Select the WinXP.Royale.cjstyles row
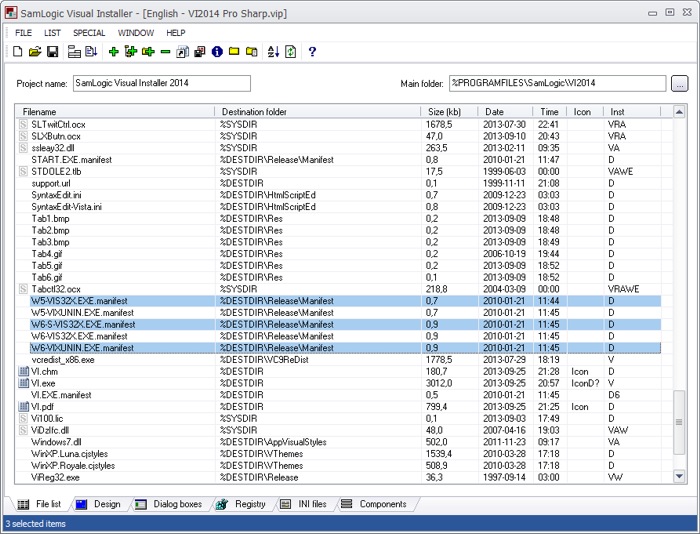This screenshot has height=534, width=700. coord(338,466)
